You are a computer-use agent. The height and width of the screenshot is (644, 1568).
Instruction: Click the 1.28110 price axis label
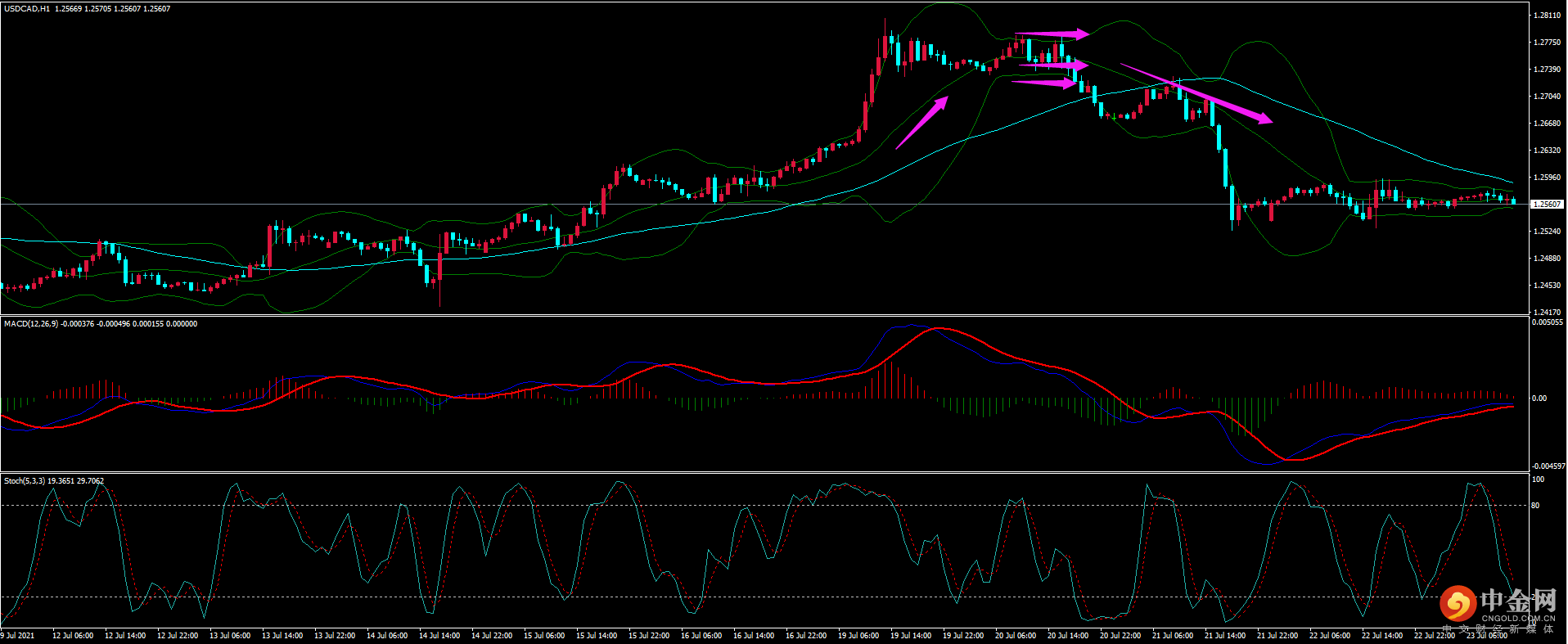coord(1546,16)
